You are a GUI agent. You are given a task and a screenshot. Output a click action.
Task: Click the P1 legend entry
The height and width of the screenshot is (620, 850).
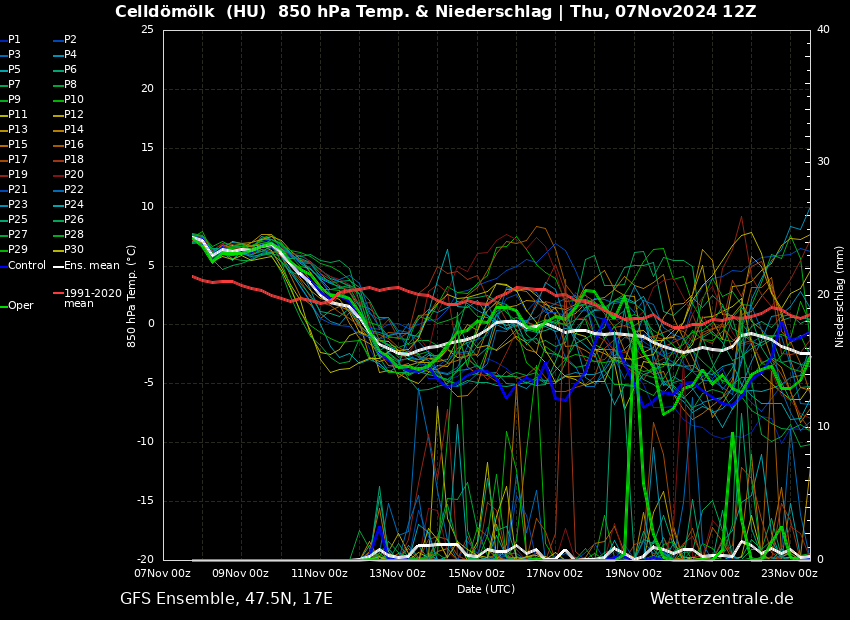point(14,40)
